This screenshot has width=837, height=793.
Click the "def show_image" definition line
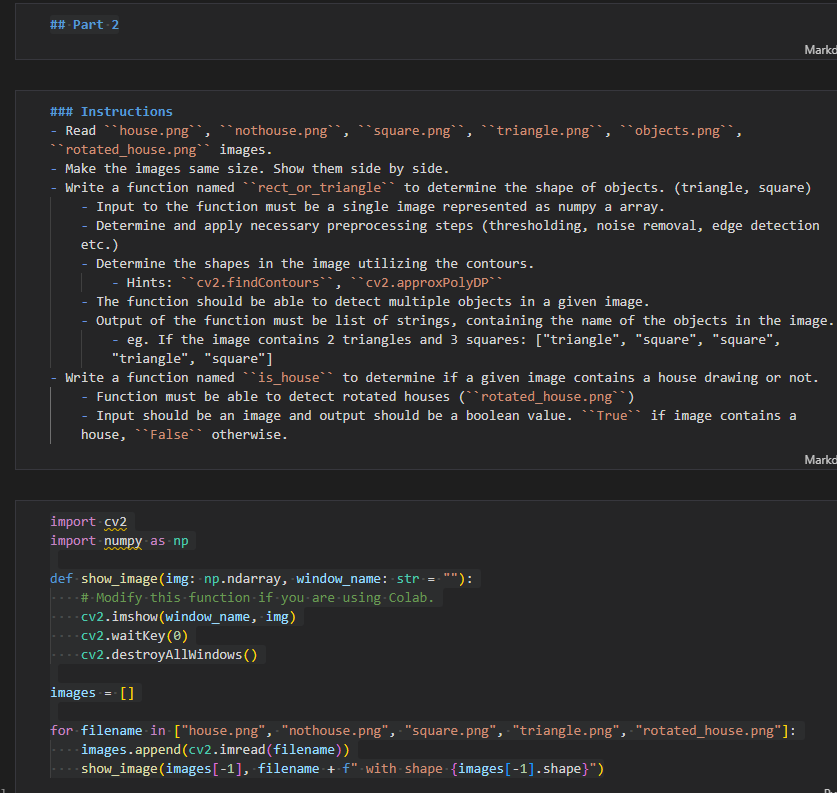pos(262,579)
